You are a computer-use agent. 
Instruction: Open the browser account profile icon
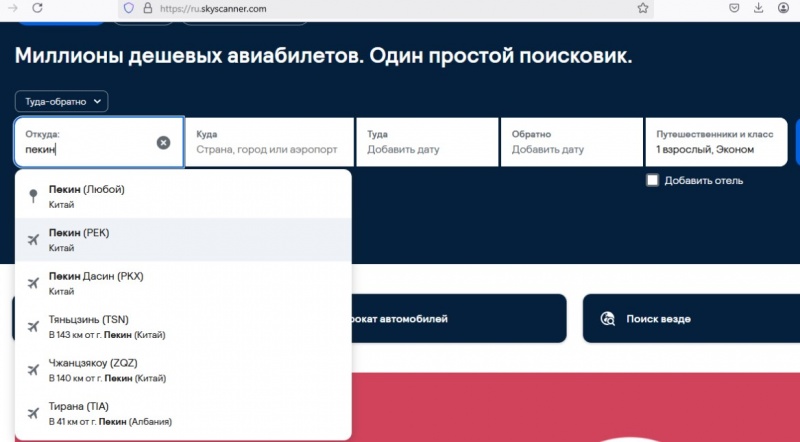point(783,8)
